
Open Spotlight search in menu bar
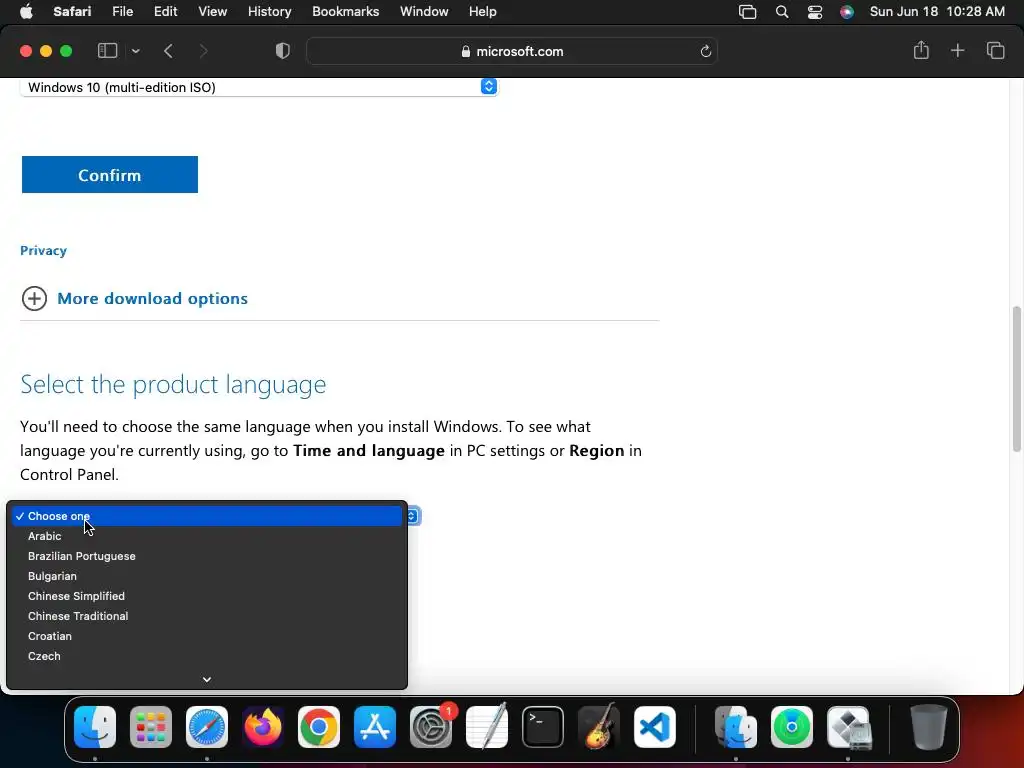click(782, 12)
